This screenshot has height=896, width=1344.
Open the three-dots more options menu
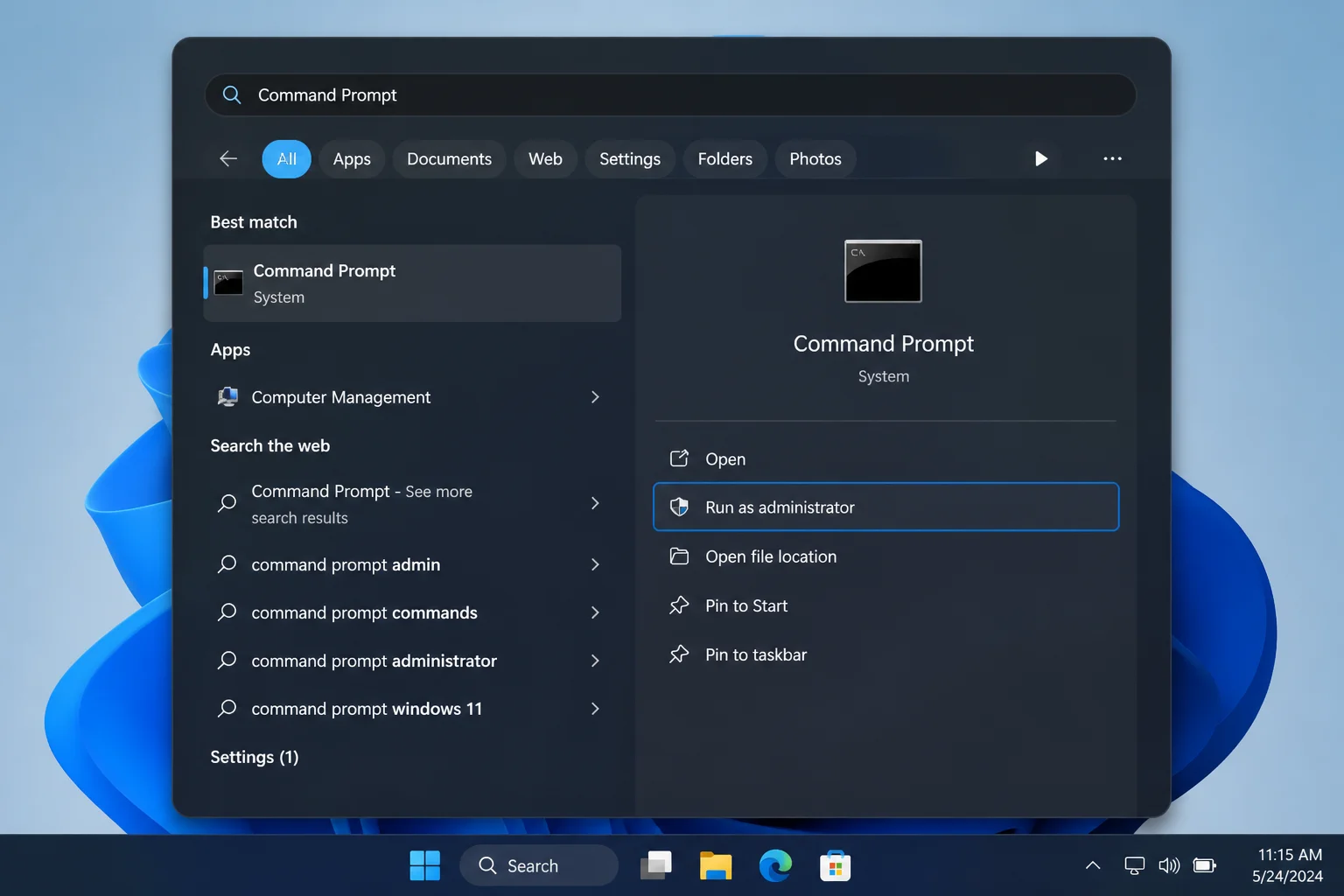(x=1112, y=158)
